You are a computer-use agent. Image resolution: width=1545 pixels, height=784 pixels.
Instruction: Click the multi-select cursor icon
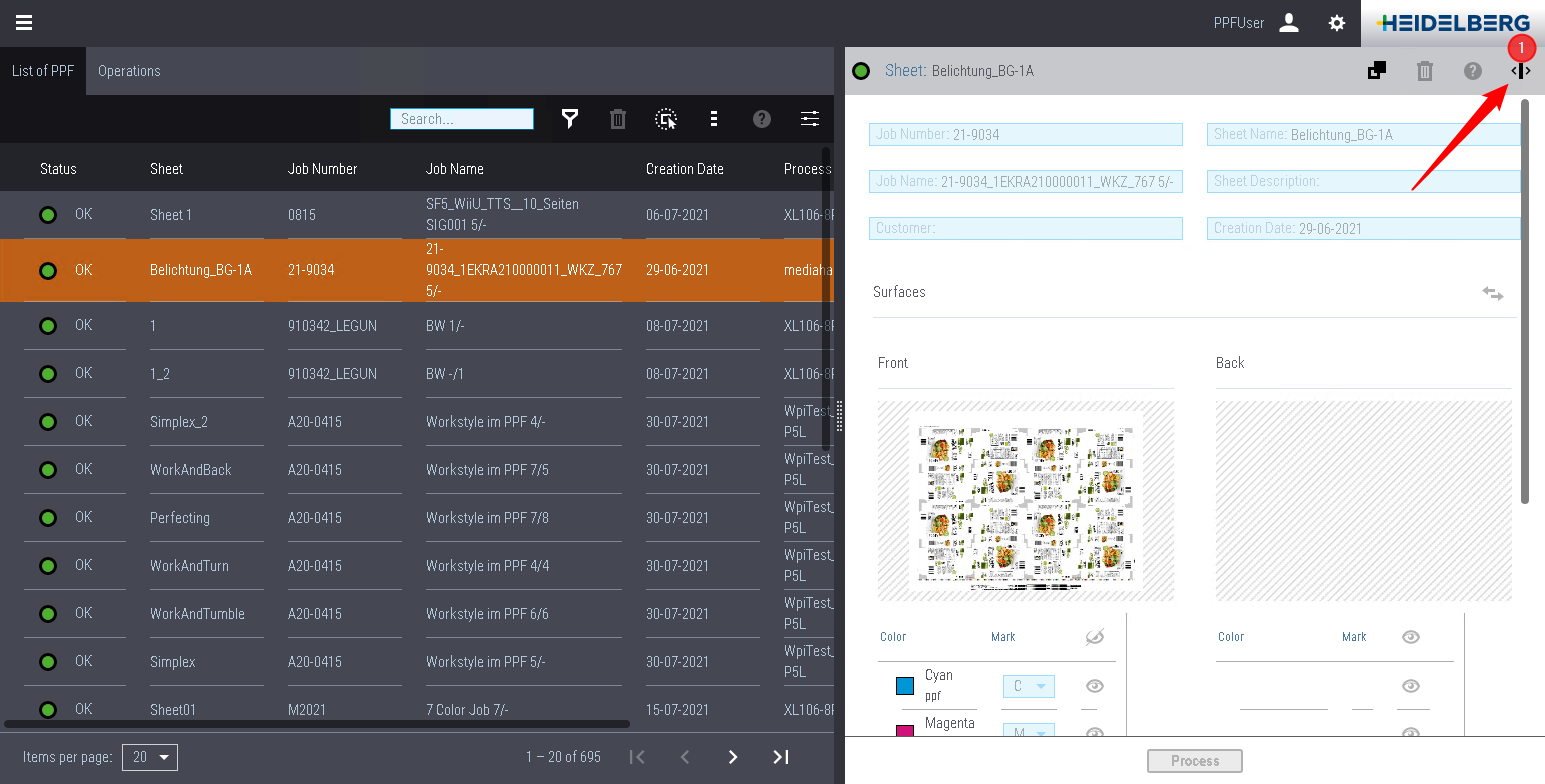coord(666,119)
